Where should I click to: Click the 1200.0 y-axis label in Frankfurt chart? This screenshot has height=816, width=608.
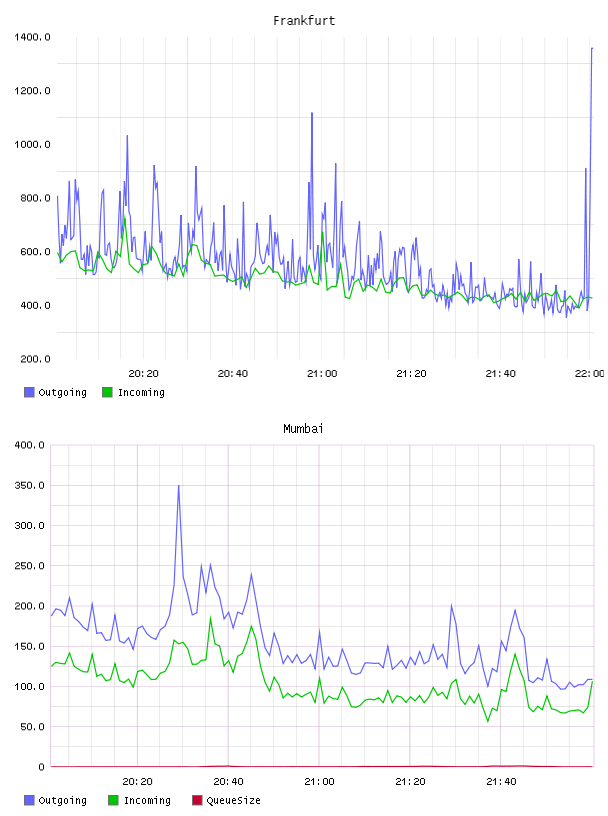32,91
